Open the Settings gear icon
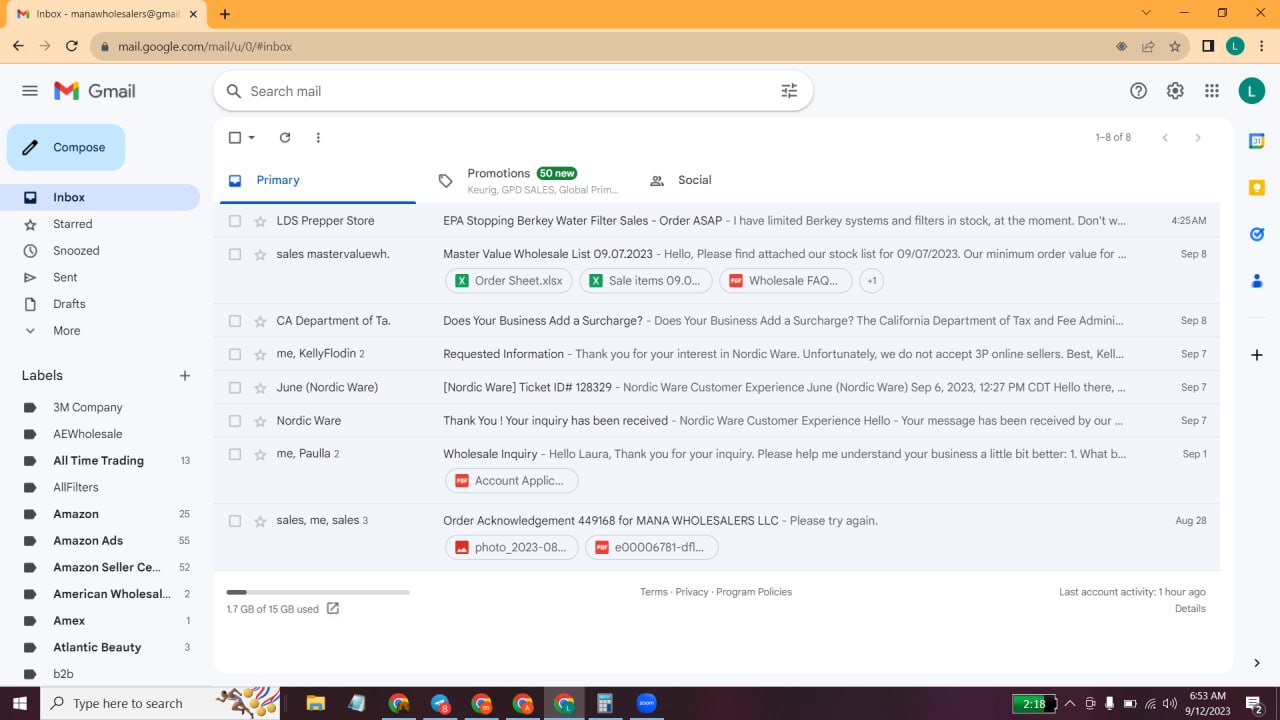The width and height of the screenshot is (1280, 720). (1175, 91)
